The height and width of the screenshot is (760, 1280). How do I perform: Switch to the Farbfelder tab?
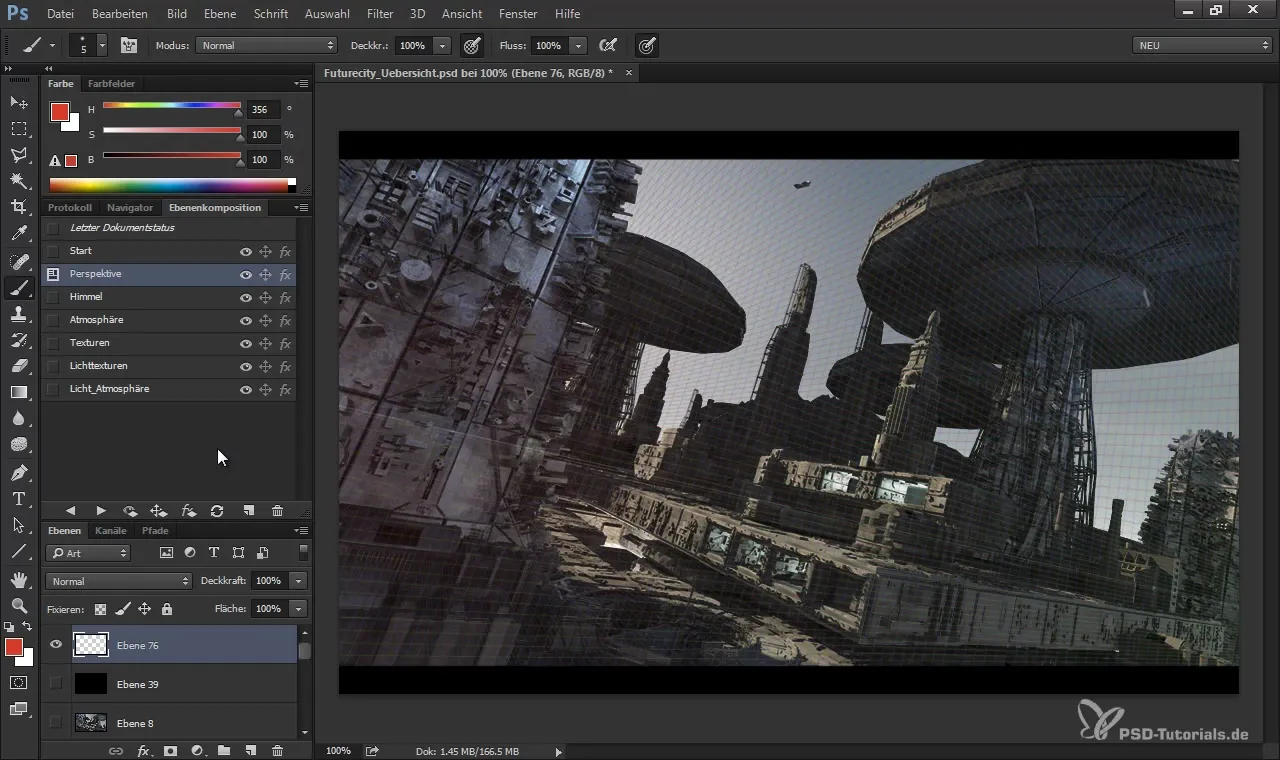click(x=111, y=84)
